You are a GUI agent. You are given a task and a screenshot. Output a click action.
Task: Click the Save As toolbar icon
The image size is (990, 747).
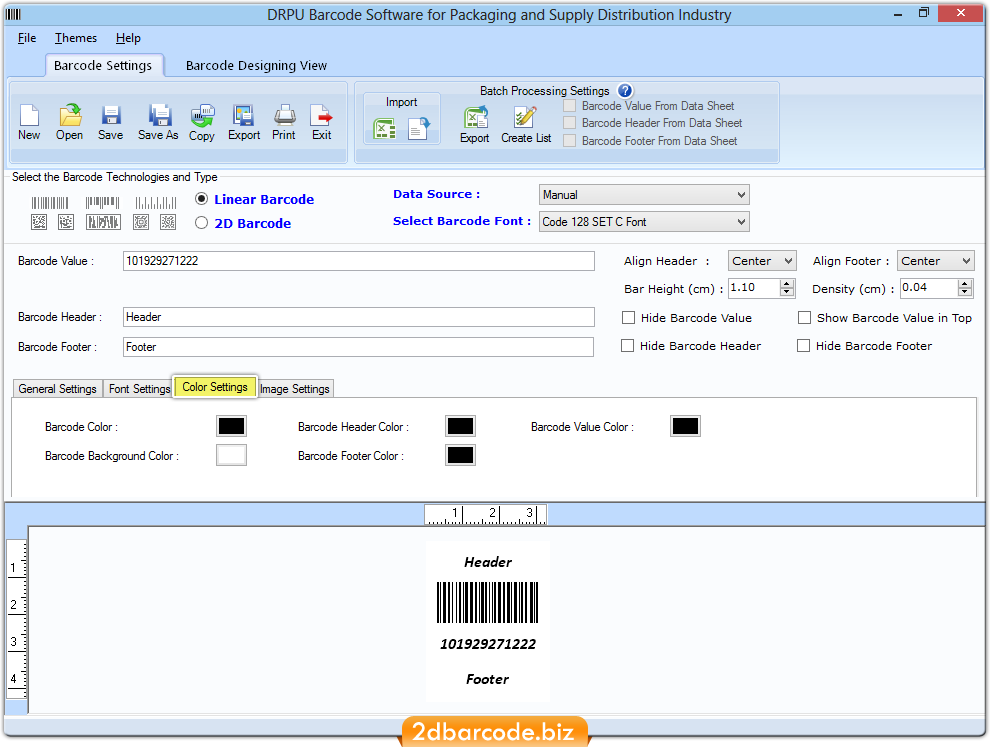tap(159, 116)
